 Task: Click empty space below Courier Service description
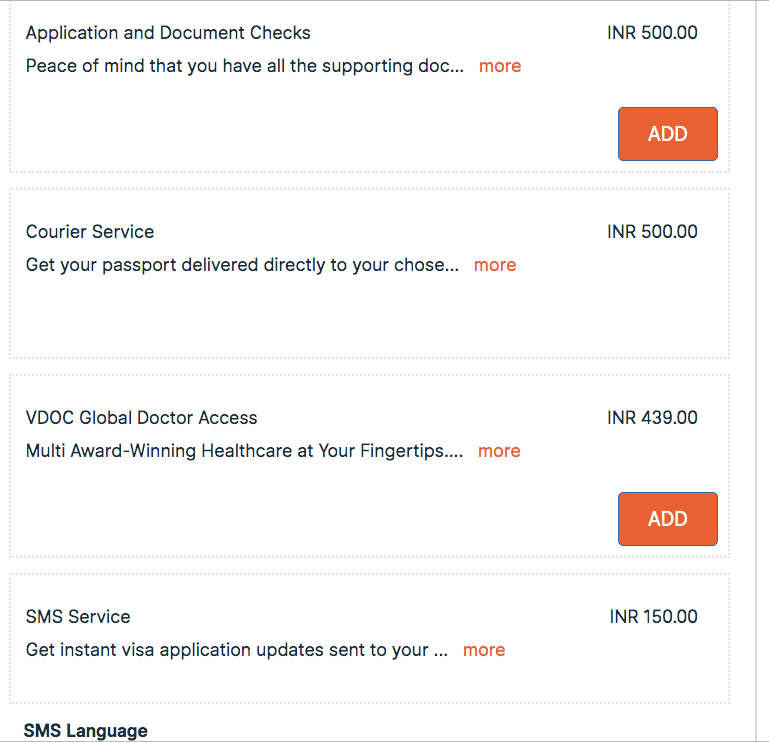point(300,320)
